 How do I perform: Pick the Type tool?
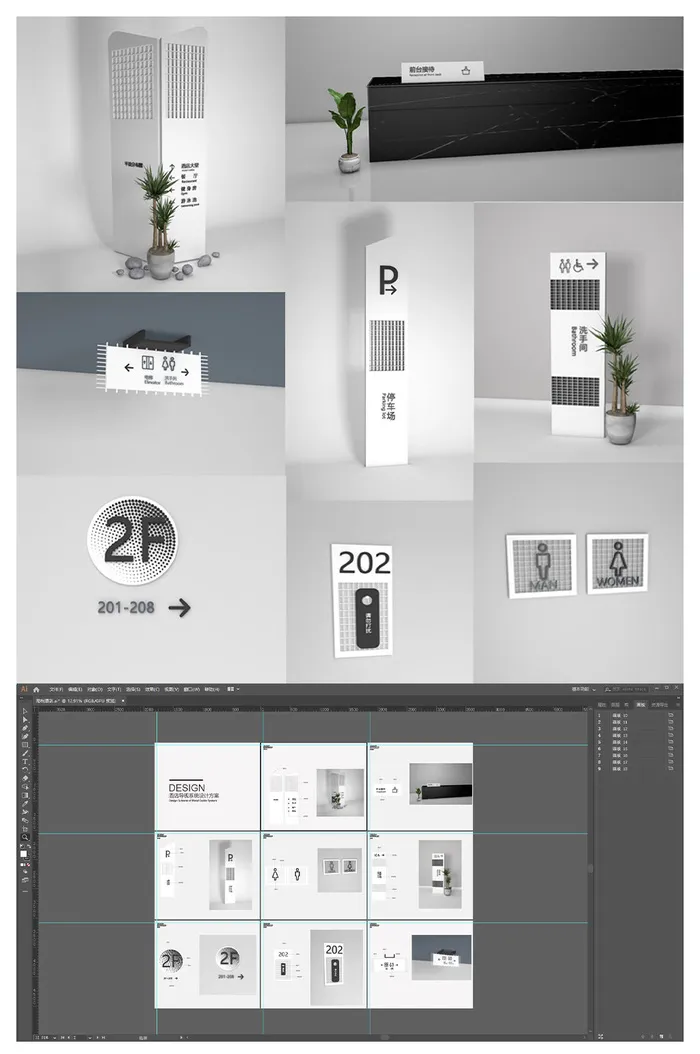24,762
